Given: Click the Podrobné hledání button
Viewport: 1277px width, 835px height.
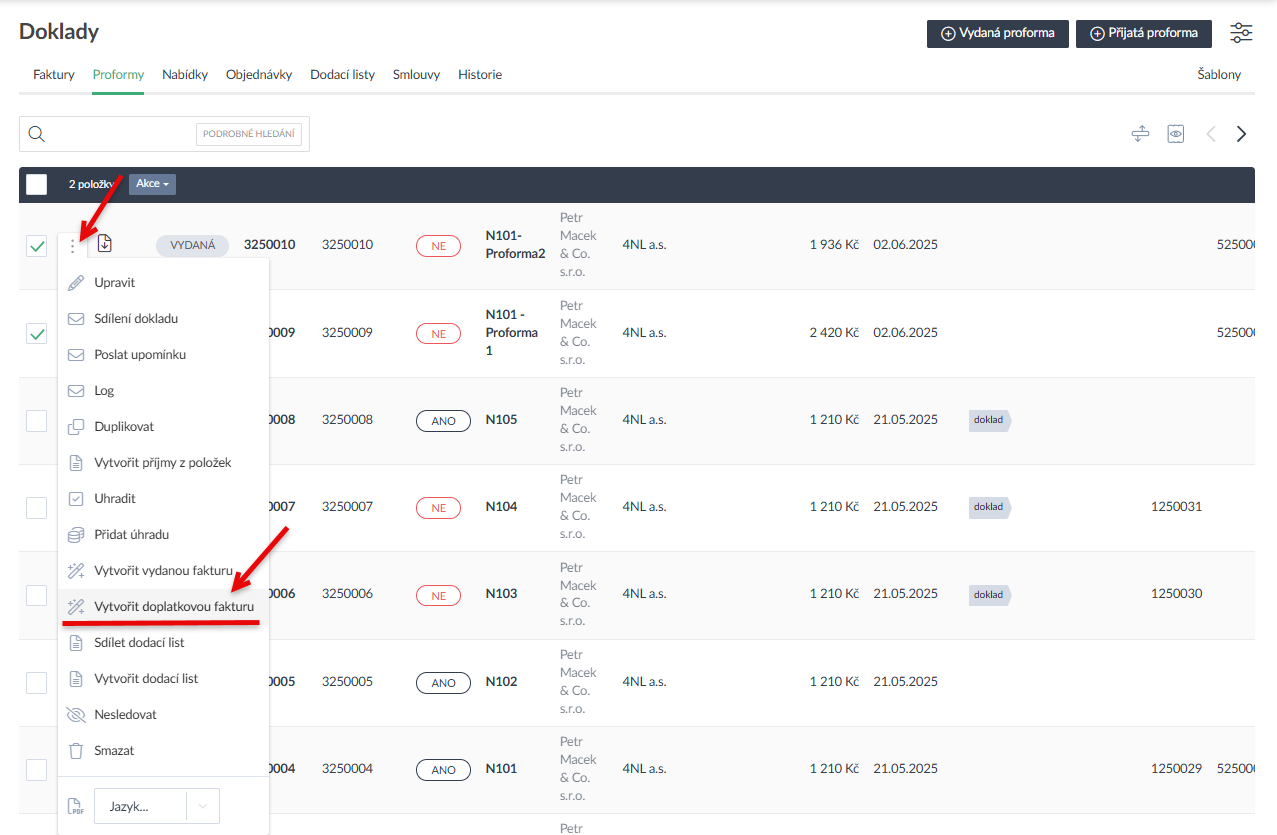Looking at the screenshot, I should click(249, 134).
